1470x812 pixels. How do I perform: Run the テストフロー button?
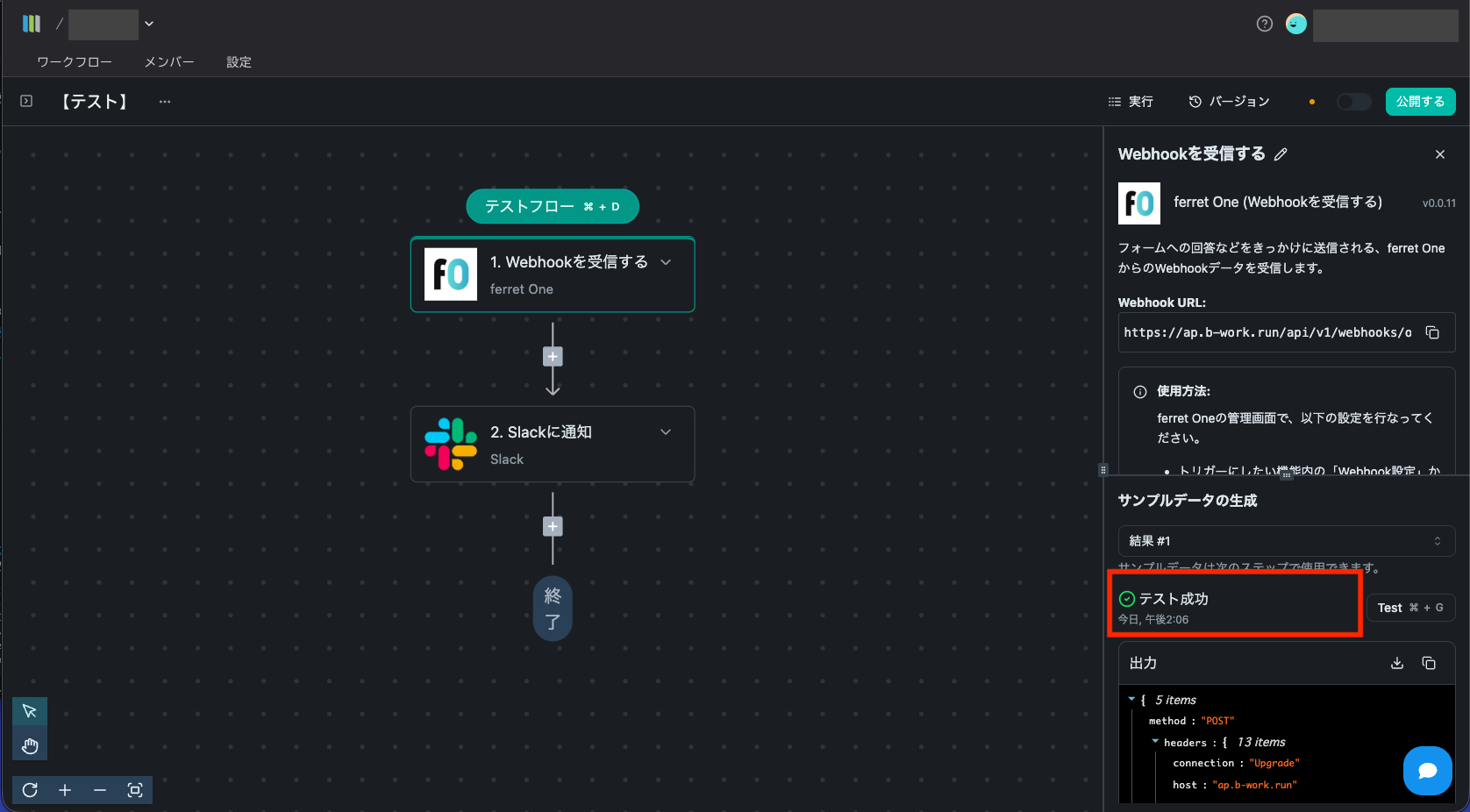(553, 206)
